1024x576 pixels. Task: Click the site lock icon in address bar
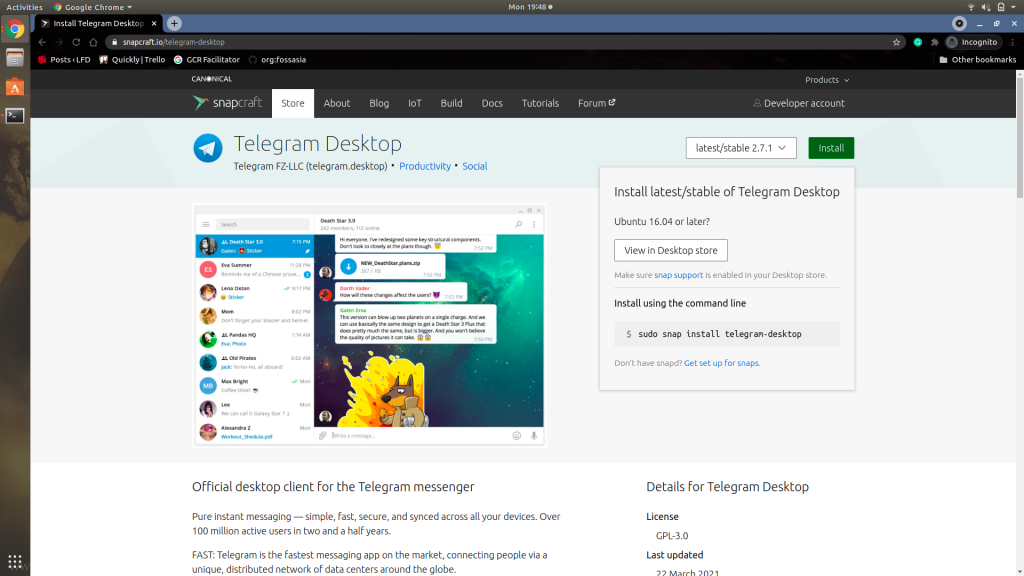coord(114,42)
